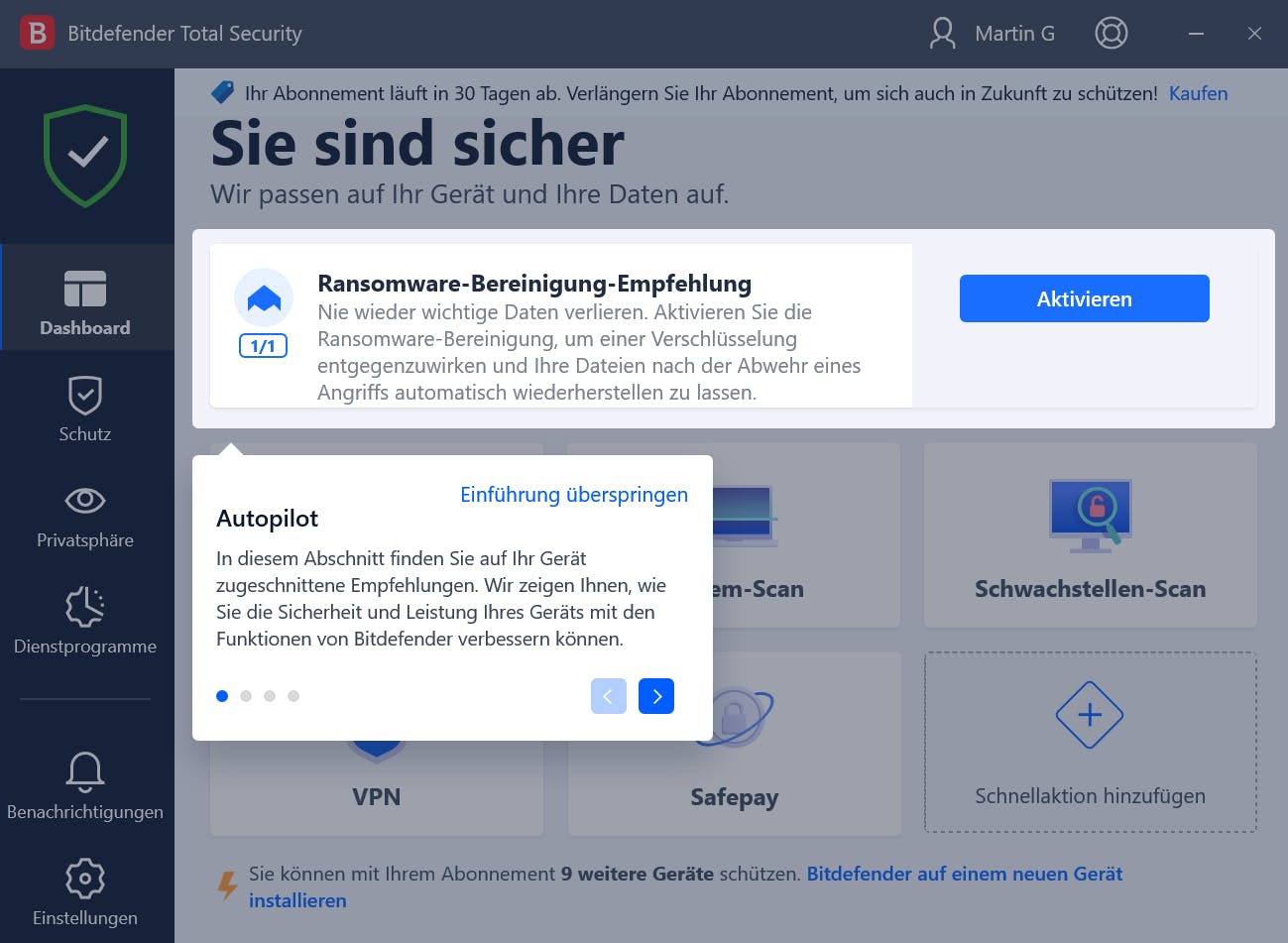Click the green security shield status icon
Screen dimensions: 1288x943
[85, 156]
